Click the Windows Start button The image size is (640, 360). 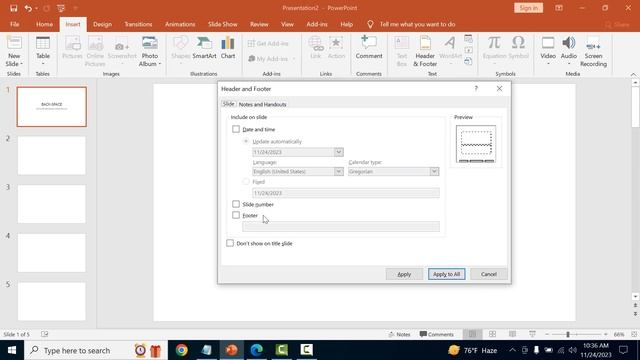12,350
